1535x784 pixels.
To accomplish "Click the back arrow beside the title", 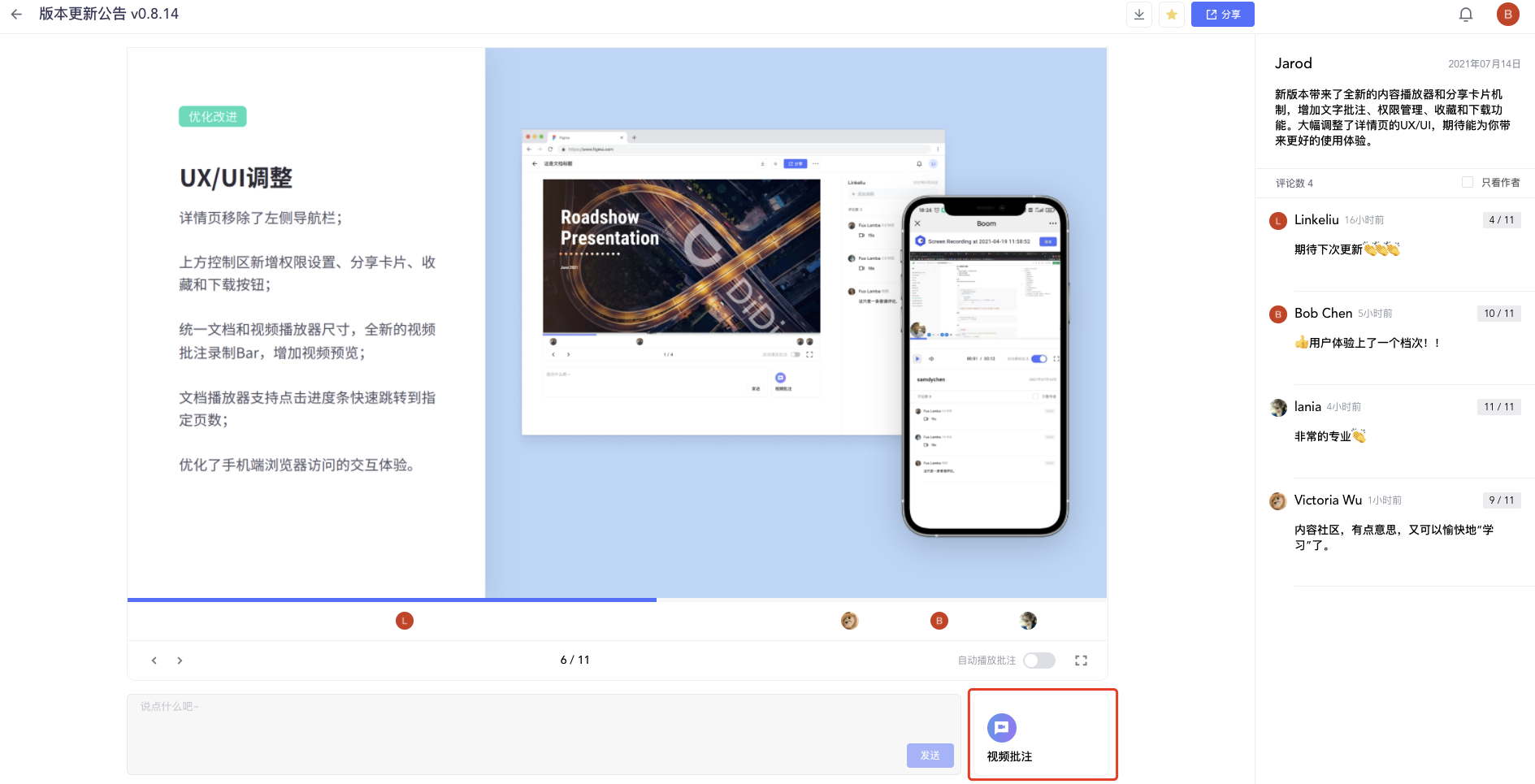I will click(16, 14).
